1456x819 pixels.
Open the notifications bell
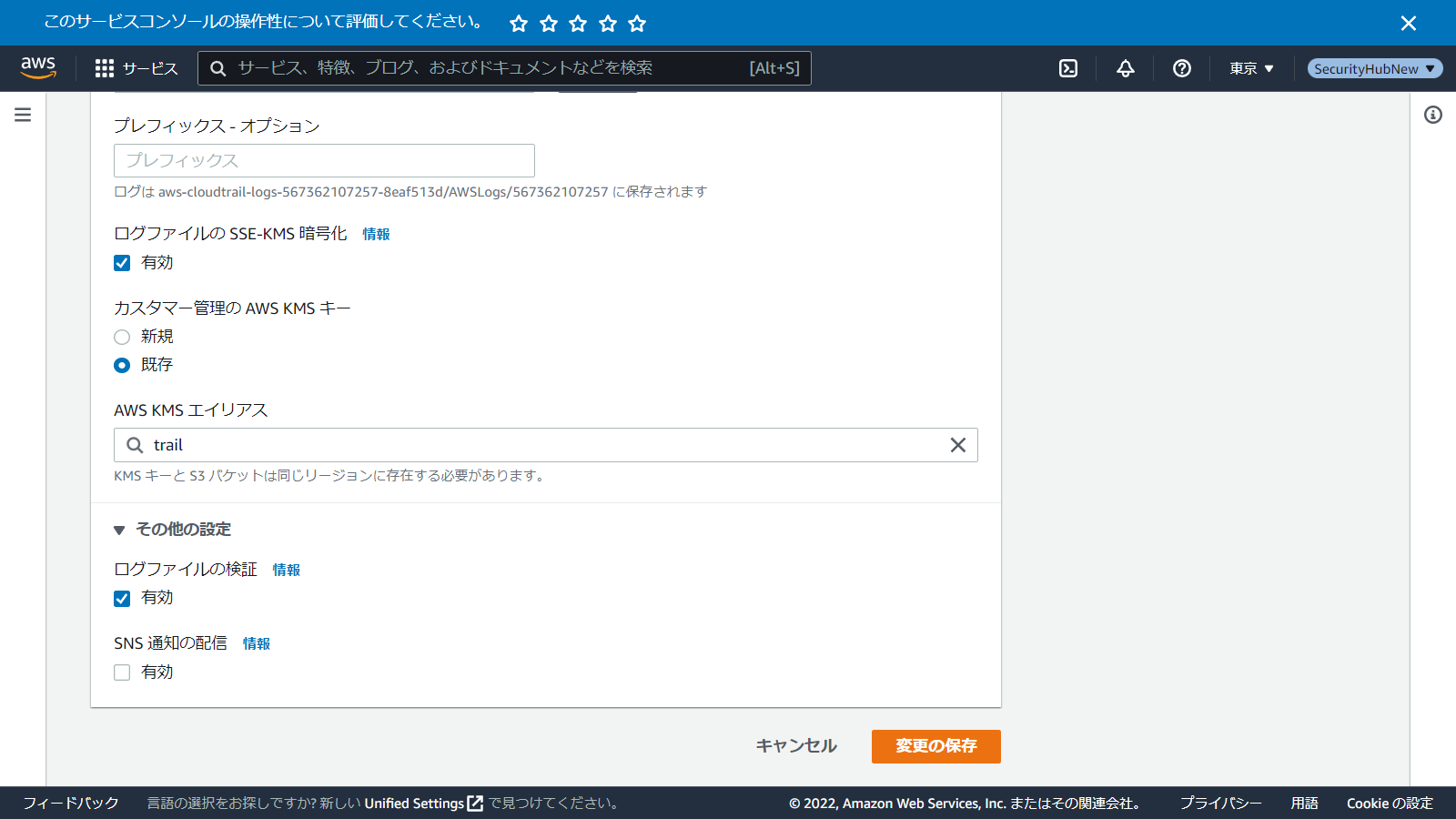pyautogui.click(x=1126, y=68)
